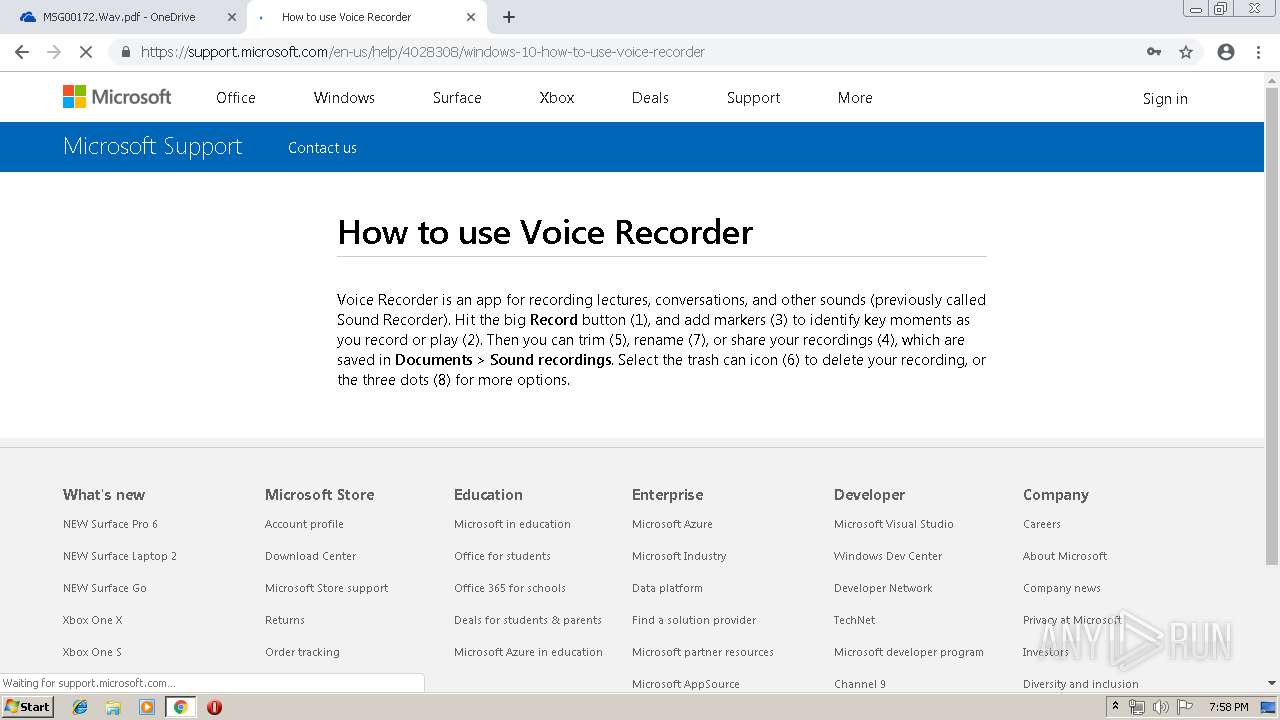Show hidden tray icons arrow
The height and width of the screenshot is (720, 1280).
[1115, 707]
